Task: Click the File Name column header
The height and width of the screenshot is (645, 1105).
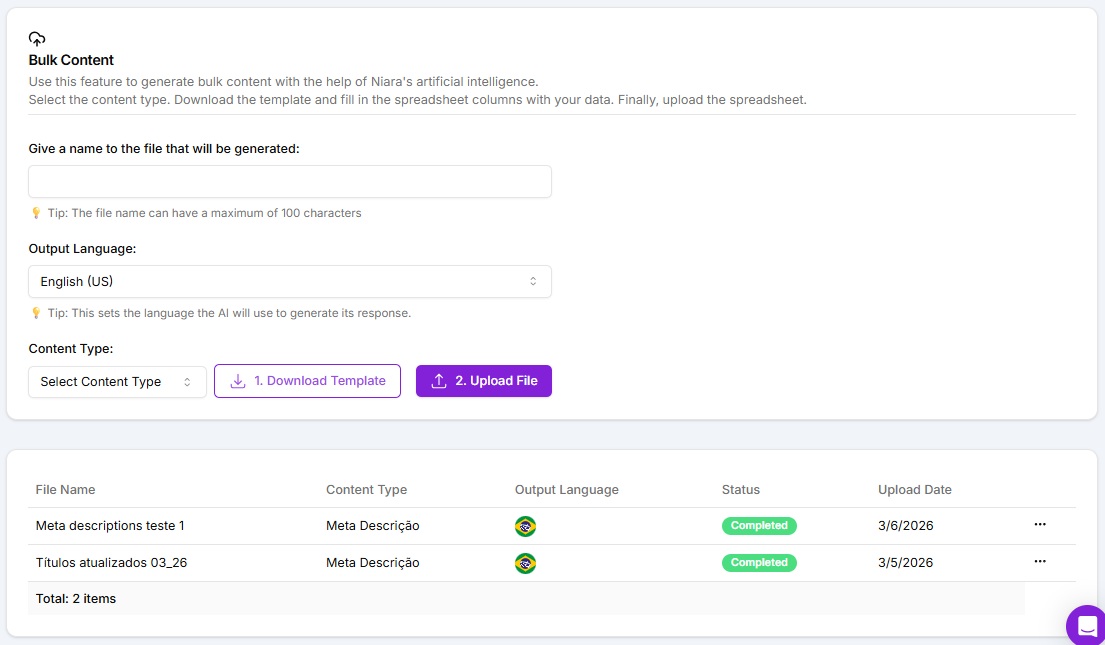Action: tap(65, 490)
